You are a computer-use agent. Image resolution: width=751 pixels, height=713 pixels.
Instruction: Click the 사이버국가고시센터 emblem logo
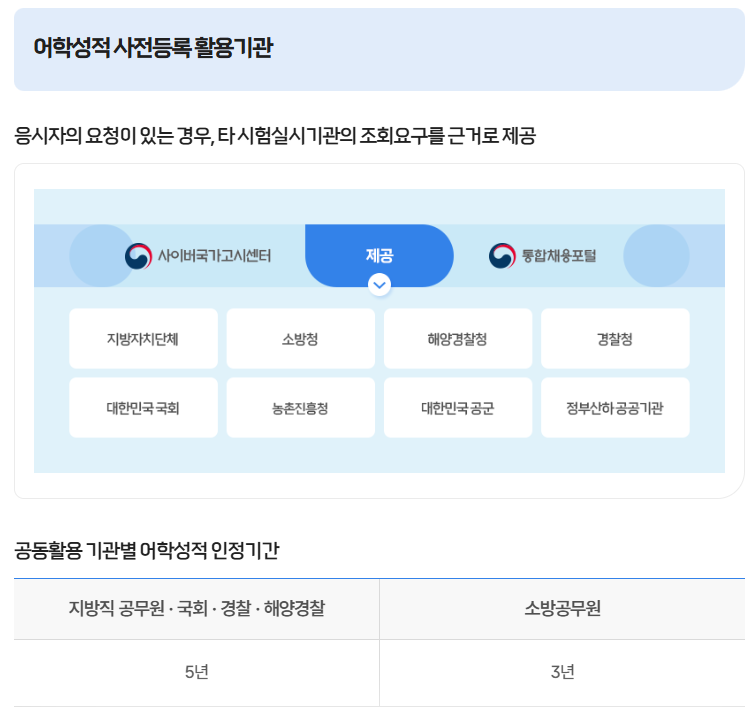pyautogui.click(x=138, y=256)
